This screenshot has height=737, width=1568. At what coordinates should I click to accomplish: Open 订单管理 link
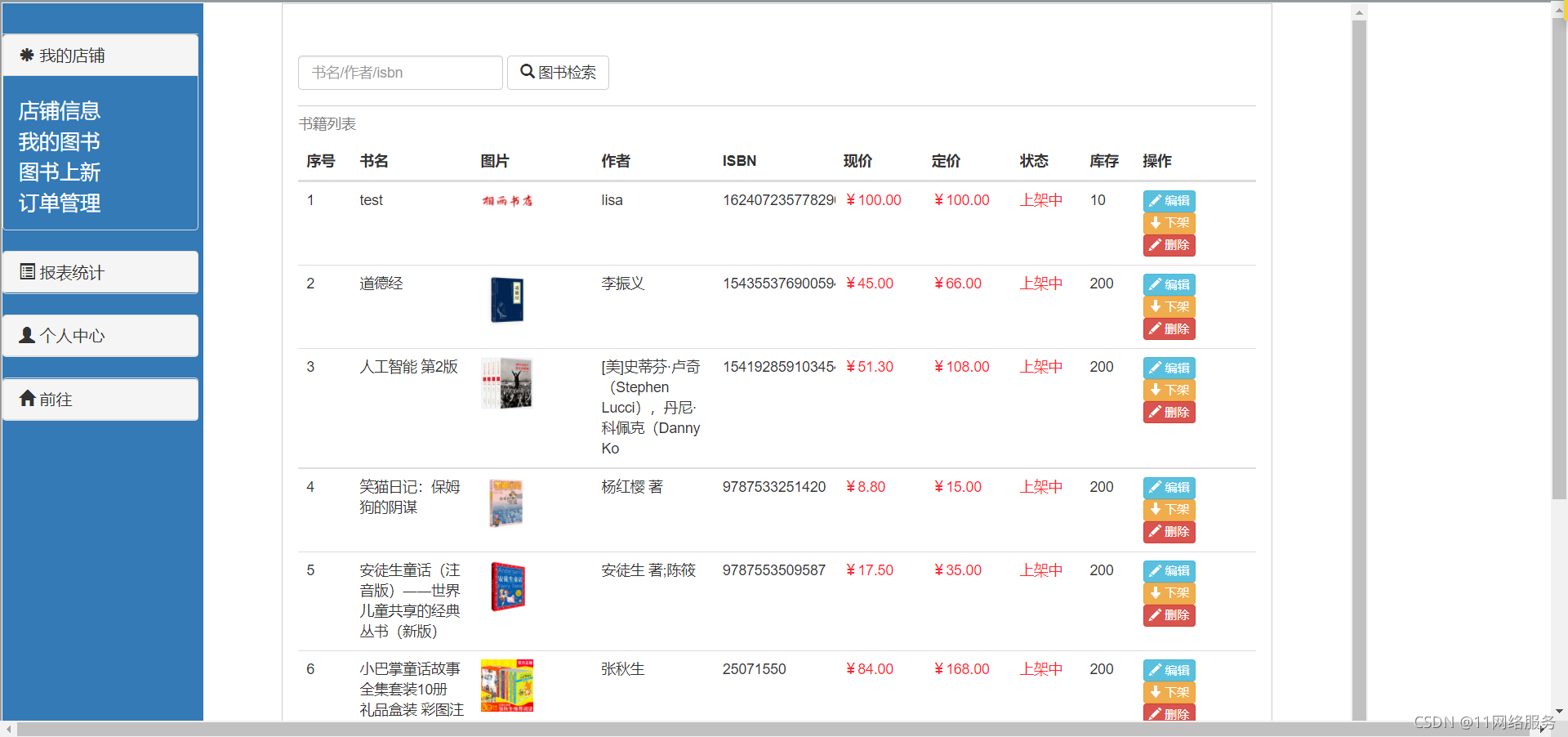click(60, 203)
